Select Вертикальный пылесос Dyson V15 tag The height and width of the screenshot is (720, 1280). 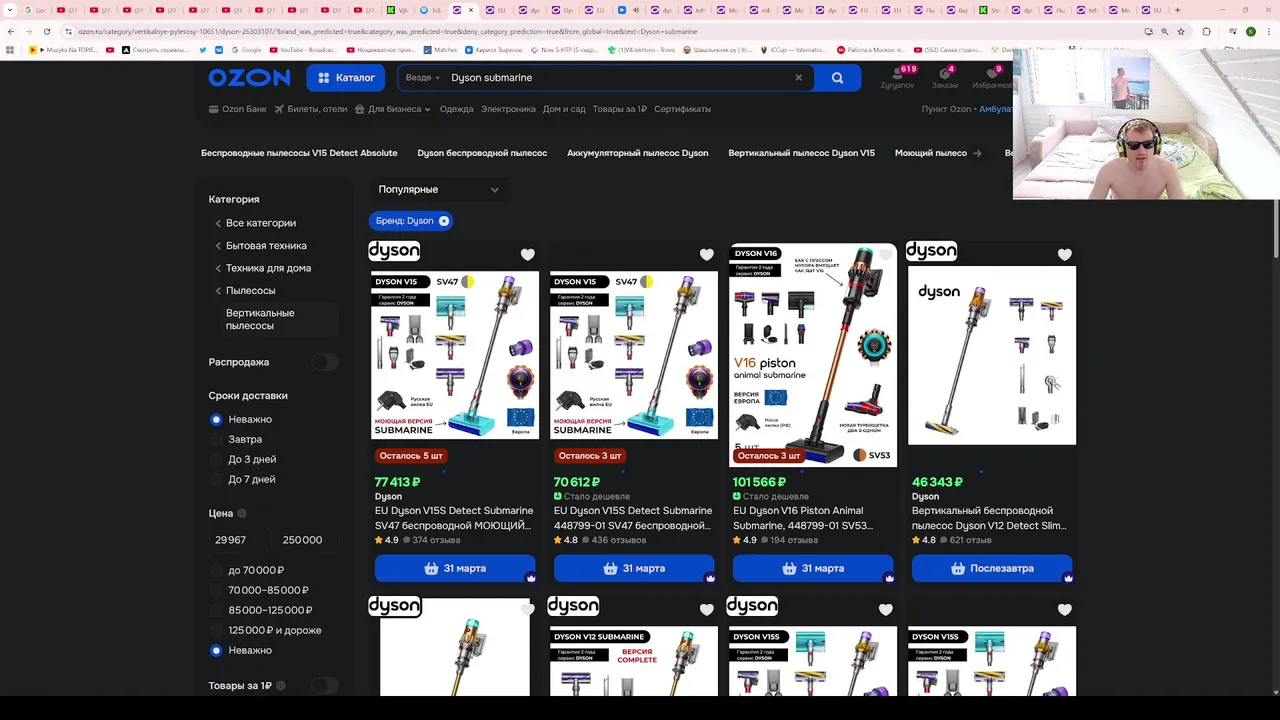pos(801,153)
